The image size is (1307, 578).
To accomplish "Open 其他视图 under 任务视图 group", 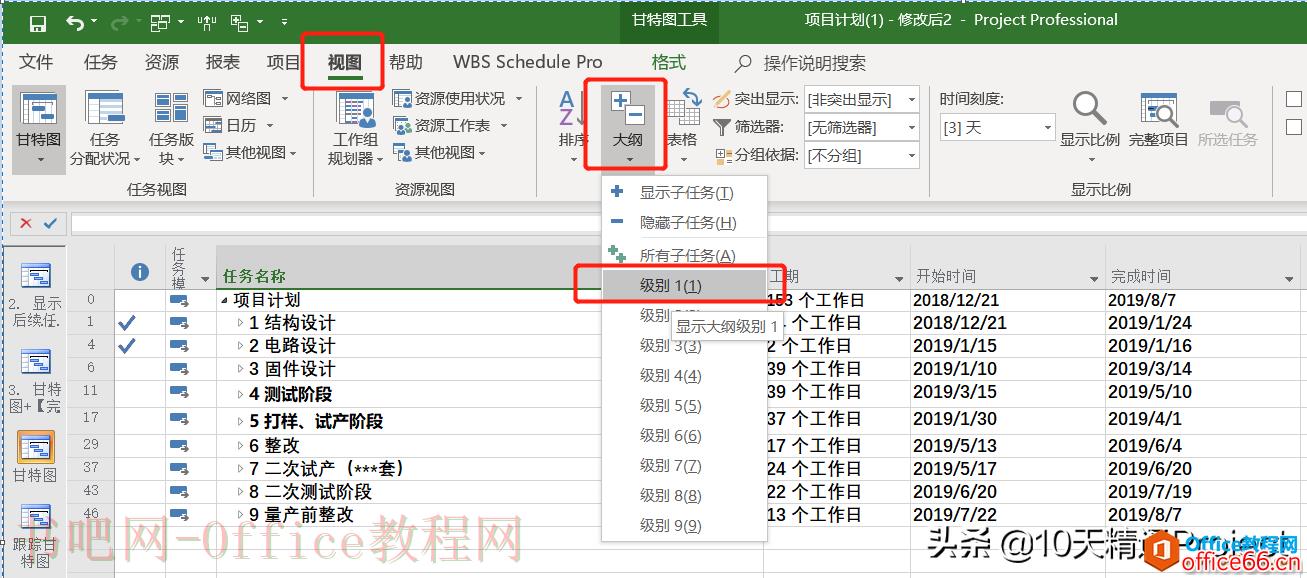I will coord(250,152).
